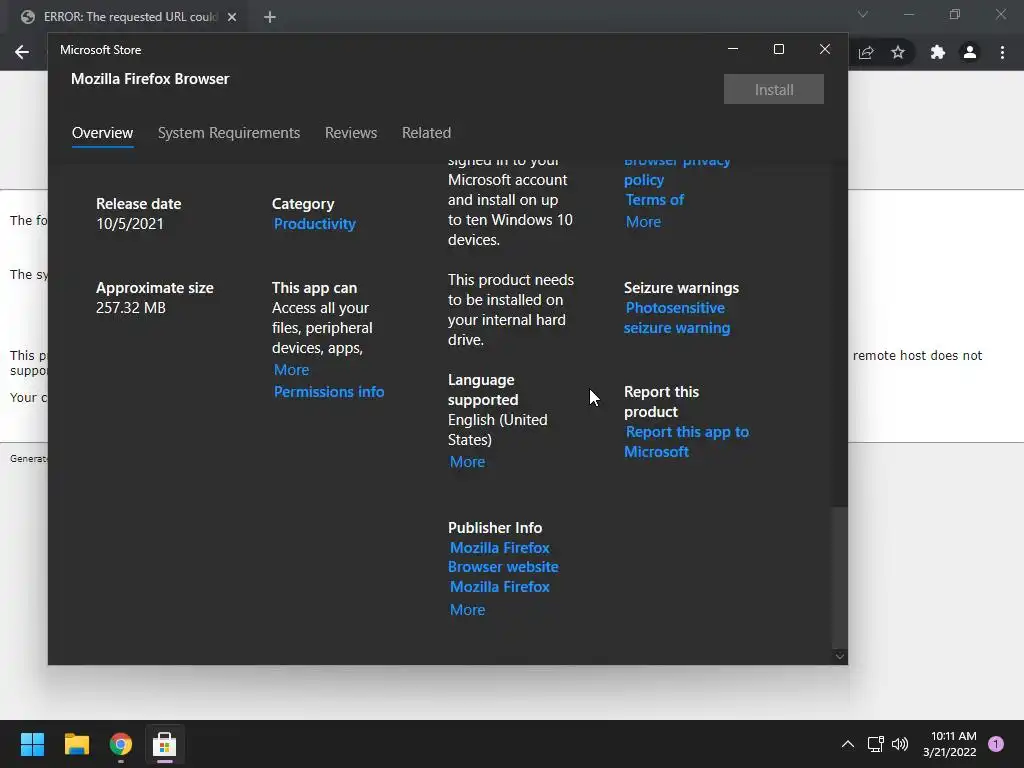Click the Chrome back arrow icon
This screenshot has height=768, width=1024.
point(22,52)
